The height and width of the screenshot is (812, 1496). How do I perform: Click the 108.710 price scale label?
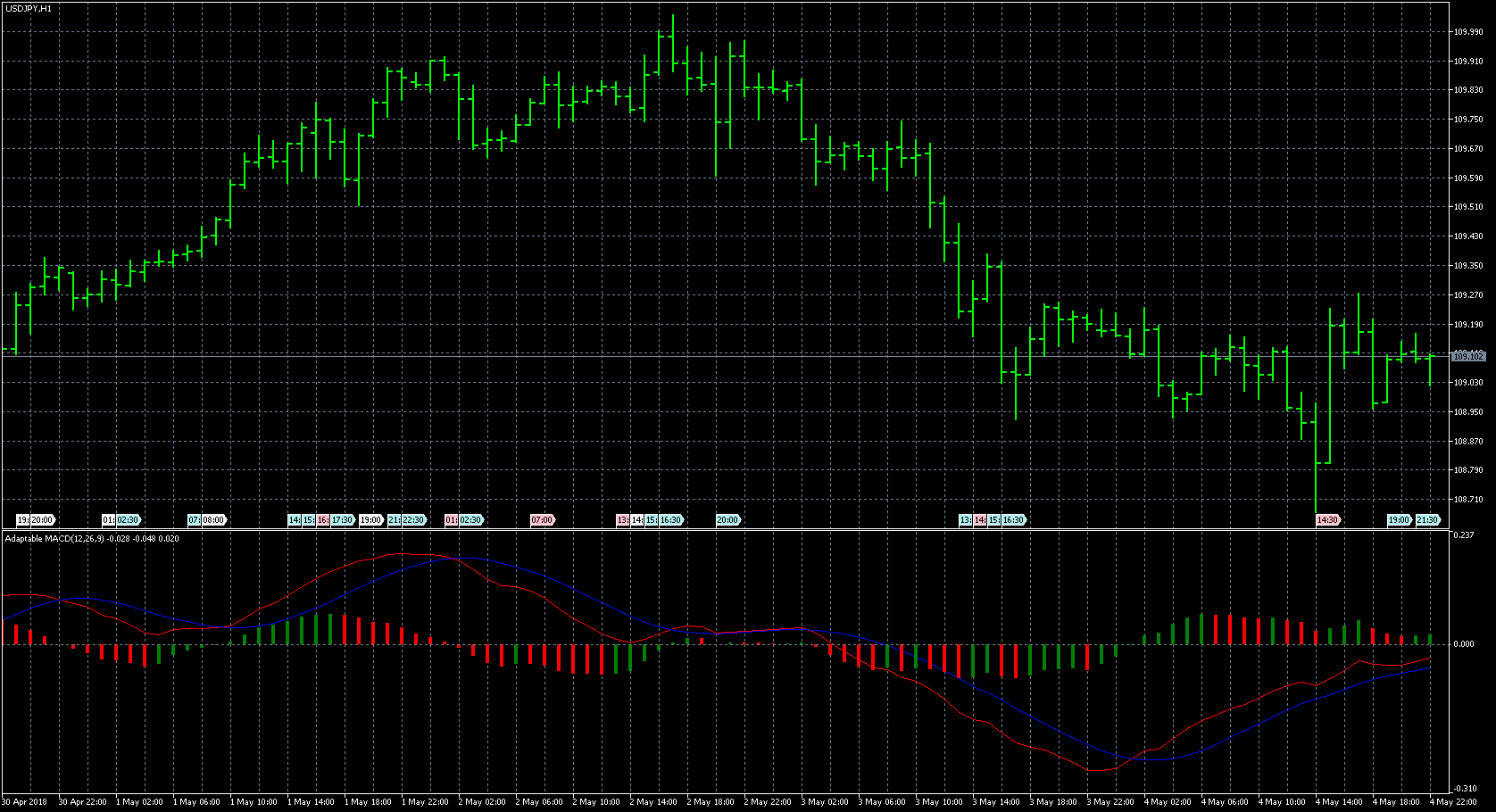point(1468,500)
